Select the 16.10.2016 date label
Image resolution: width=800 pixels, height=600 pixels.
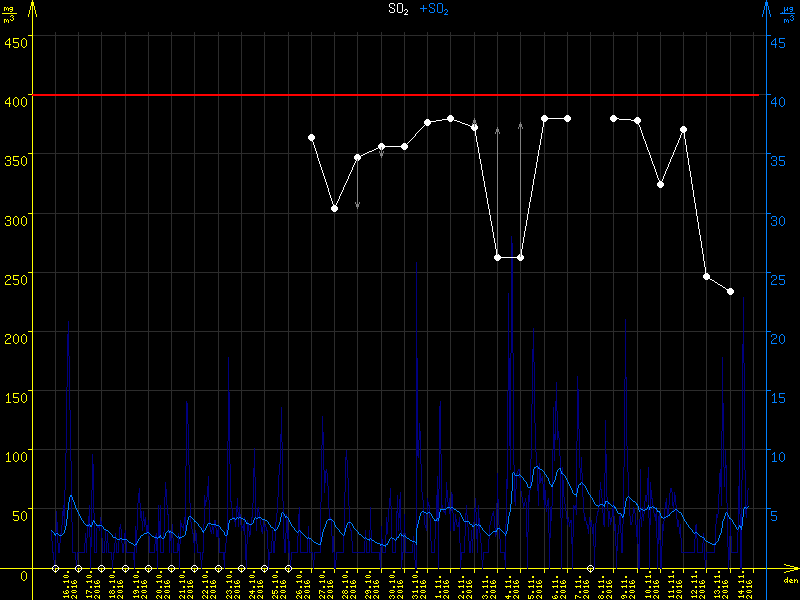[68, 585]
